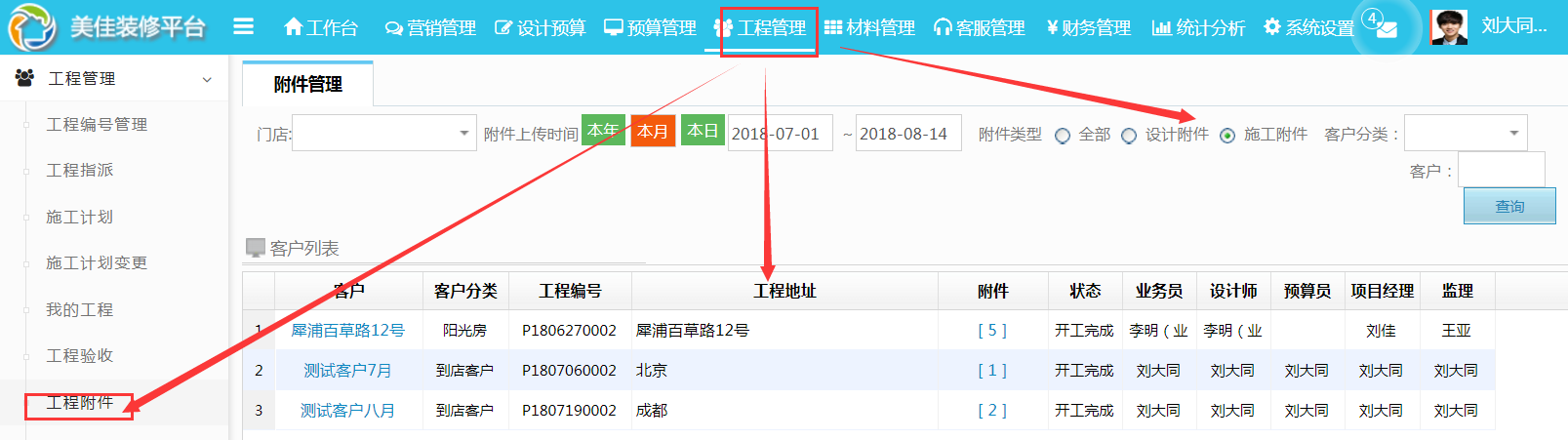Open 系统设置 gear menu
Viewport: 1568px width, 440px height.
(x=1308, y=27)
